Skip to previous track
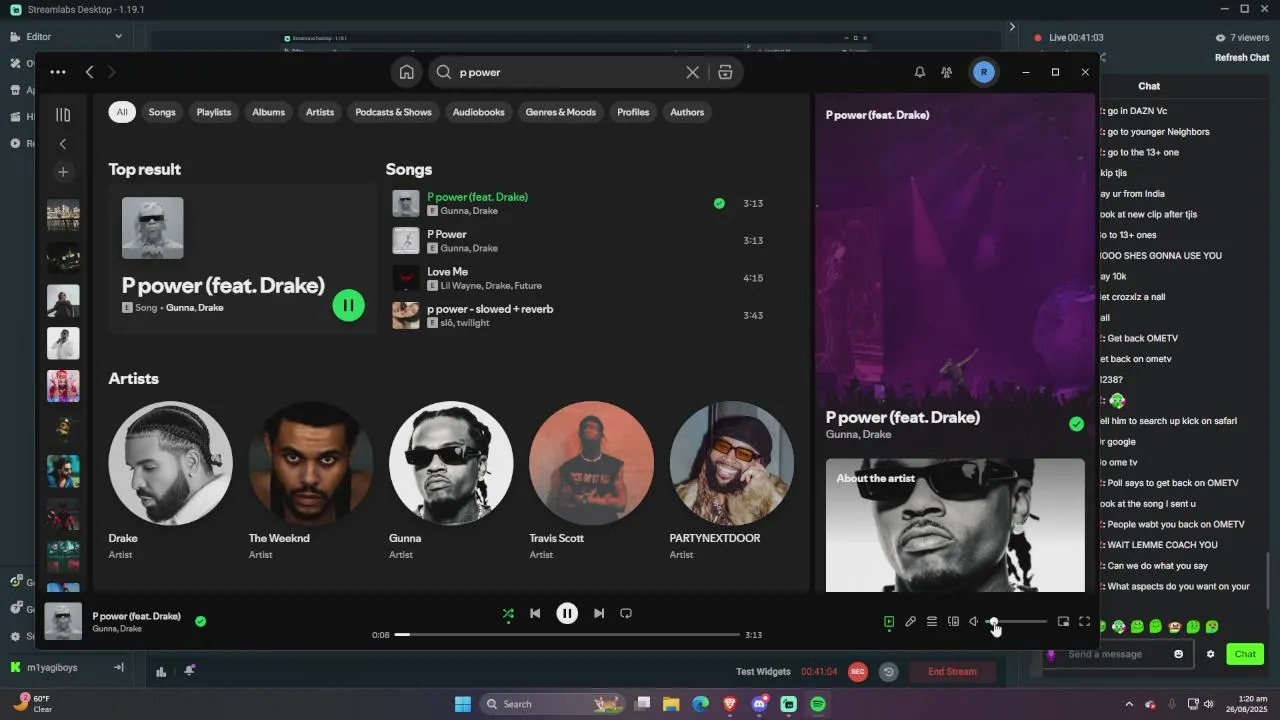Image resolution: width=1280 pixels, height=720 pixels. coord(535,613)
